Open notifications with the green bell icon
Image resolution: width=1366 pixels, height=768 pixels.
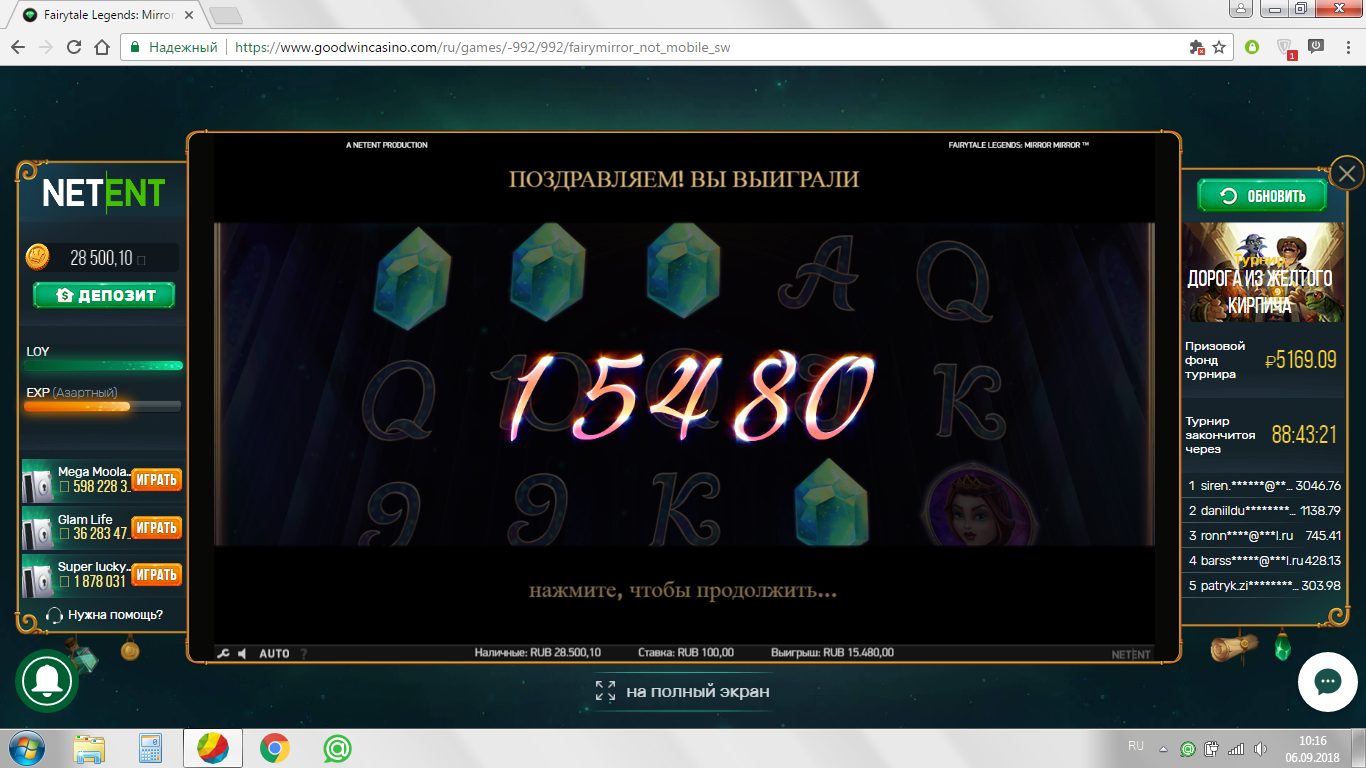[x=47, y=680]
